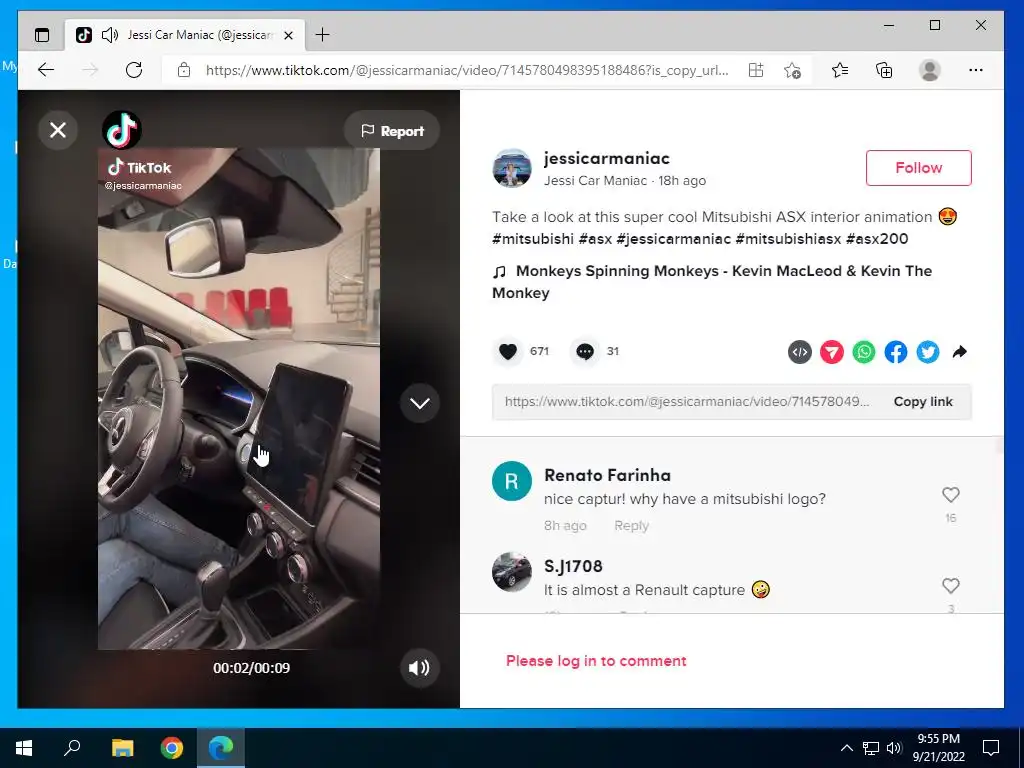
Task: Mute the video sound
Action: [x=419, y=667]
